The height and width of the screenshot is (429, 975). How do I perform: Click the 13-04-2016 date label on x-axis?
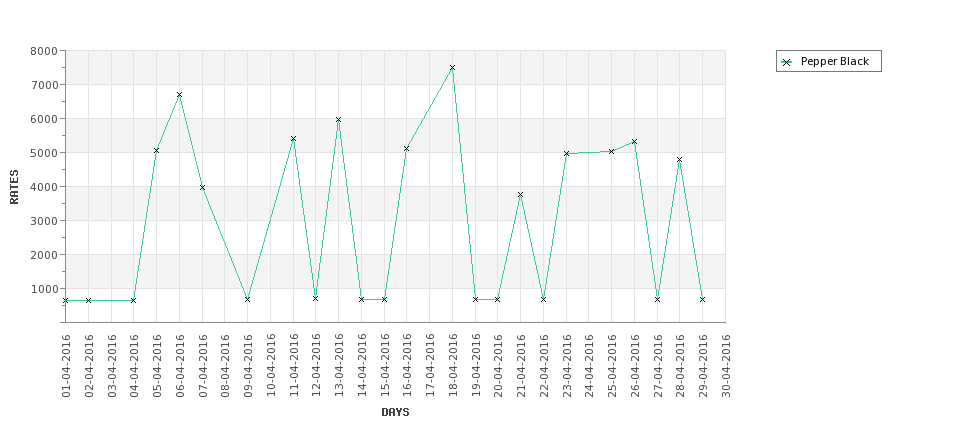pos(339,366)
